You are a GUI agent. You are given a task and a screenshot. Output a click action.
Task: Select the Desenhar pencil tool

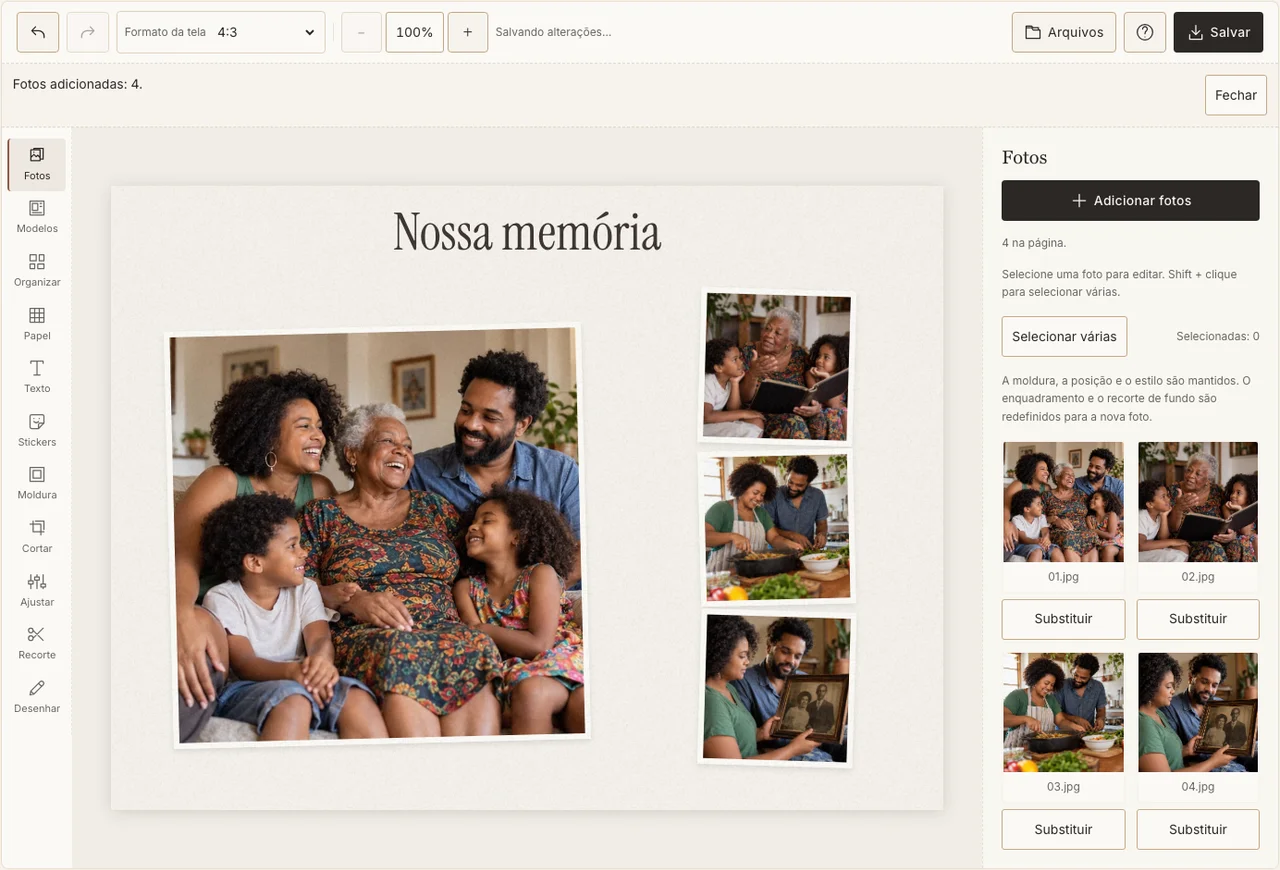(x=37, y=697)
